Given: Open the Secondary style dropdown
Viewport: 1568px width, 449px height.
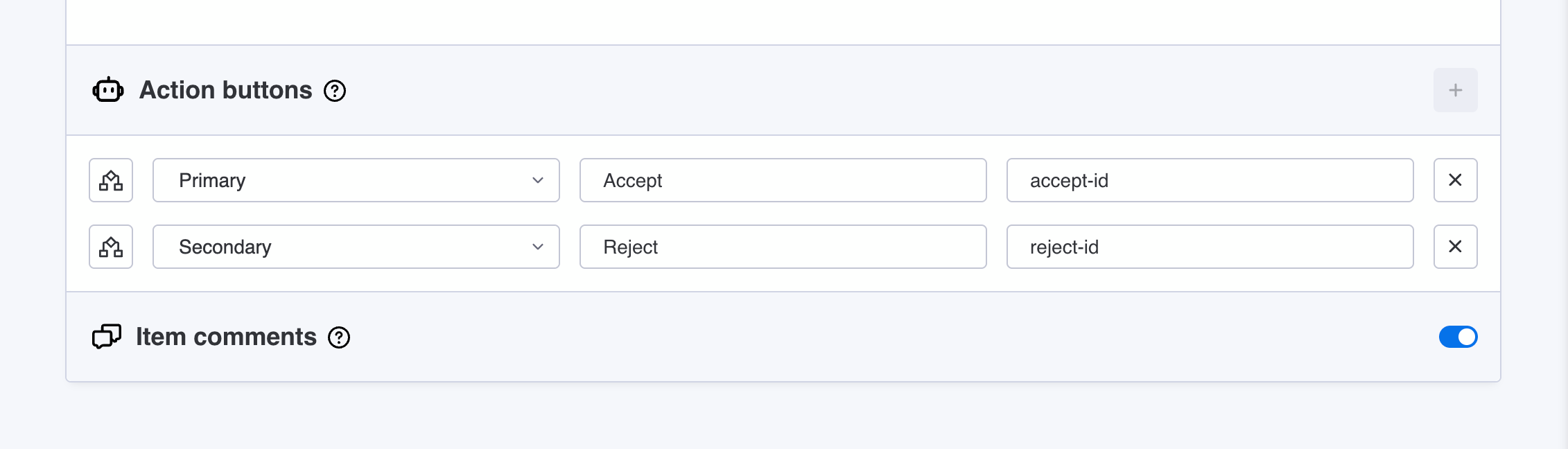Looking at the screenshot, I should tap(356, 247).
